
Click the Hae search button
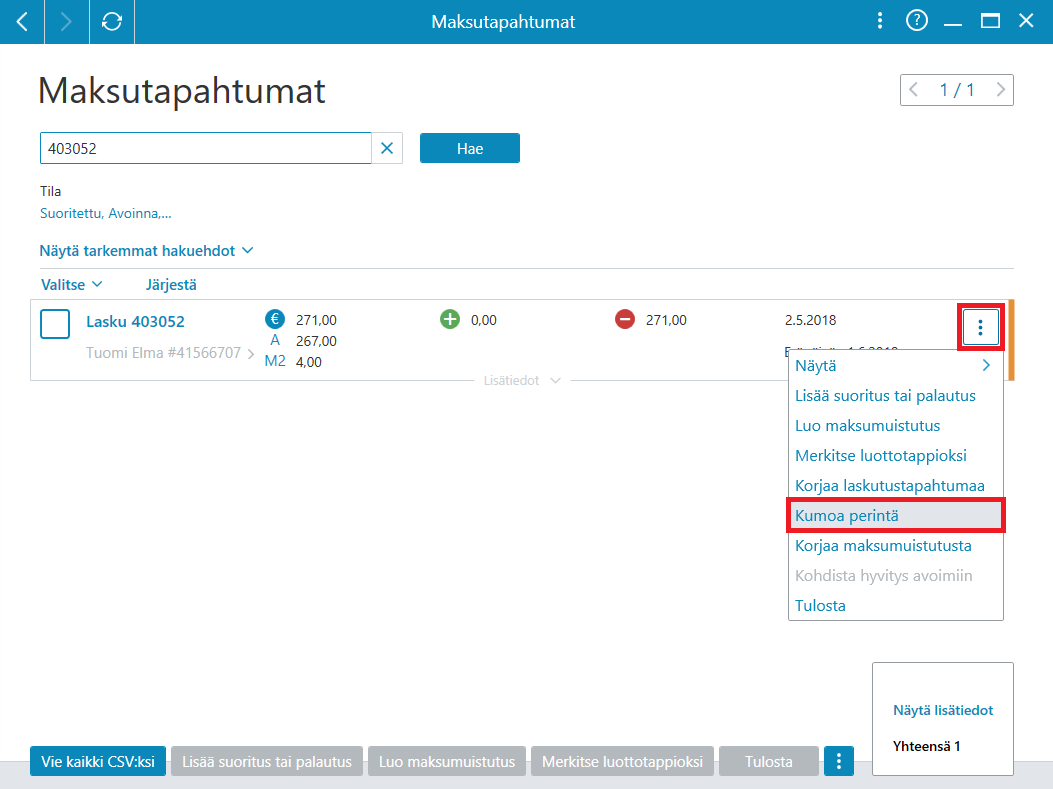[470, 148]
